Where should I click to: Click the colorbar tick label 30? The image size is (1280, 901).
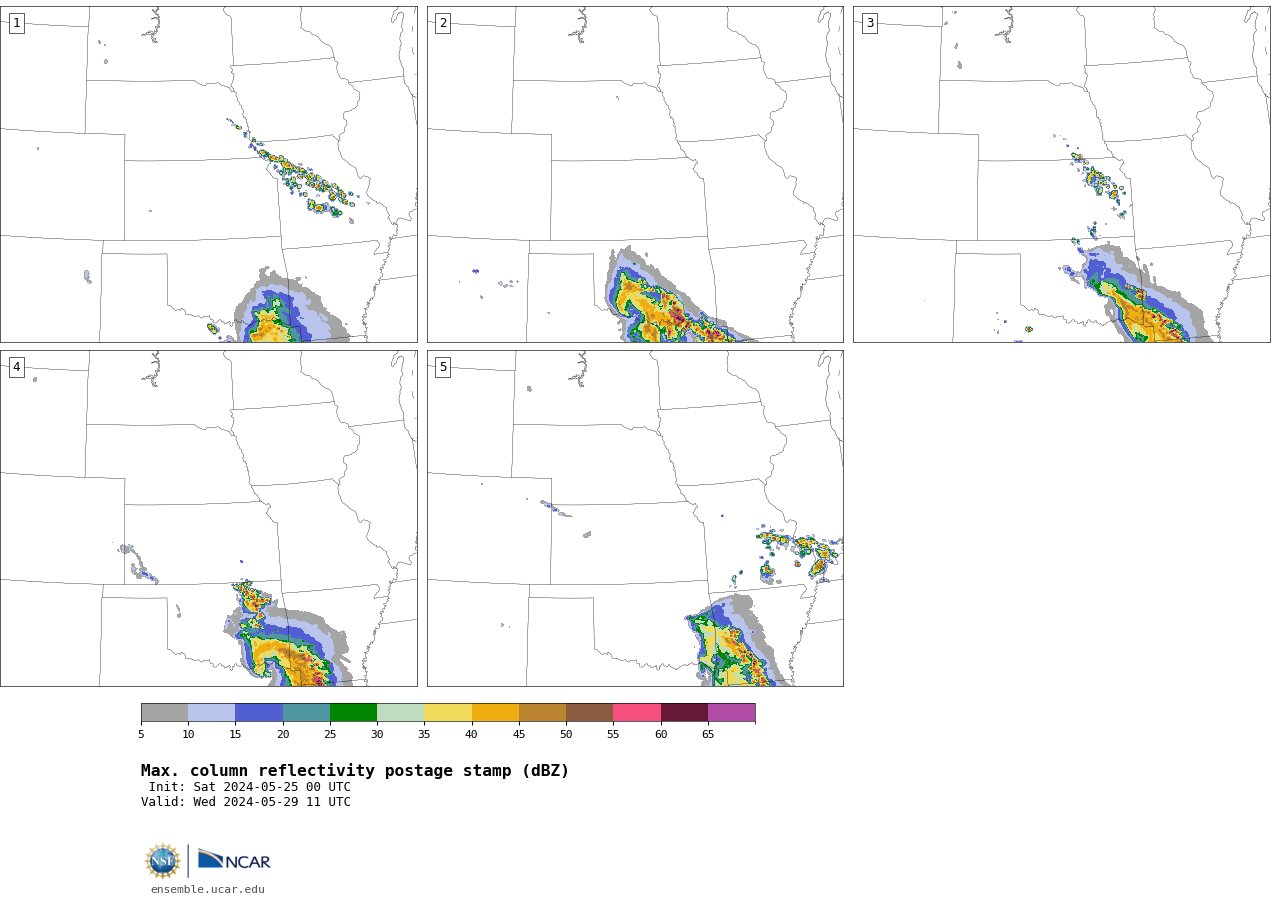click(x=377, y=735)
